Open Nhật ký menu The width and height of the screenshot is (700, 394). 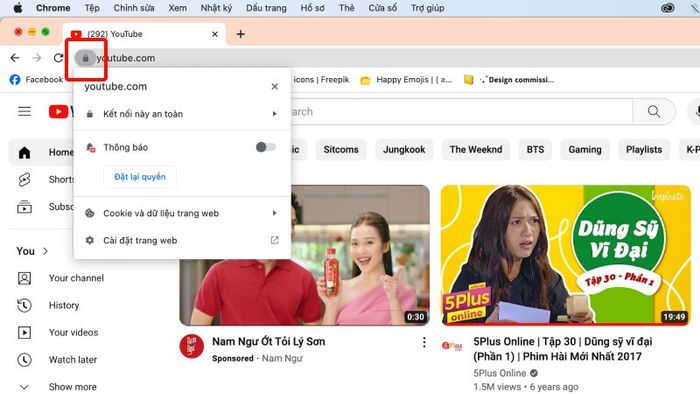coord(217,8)
